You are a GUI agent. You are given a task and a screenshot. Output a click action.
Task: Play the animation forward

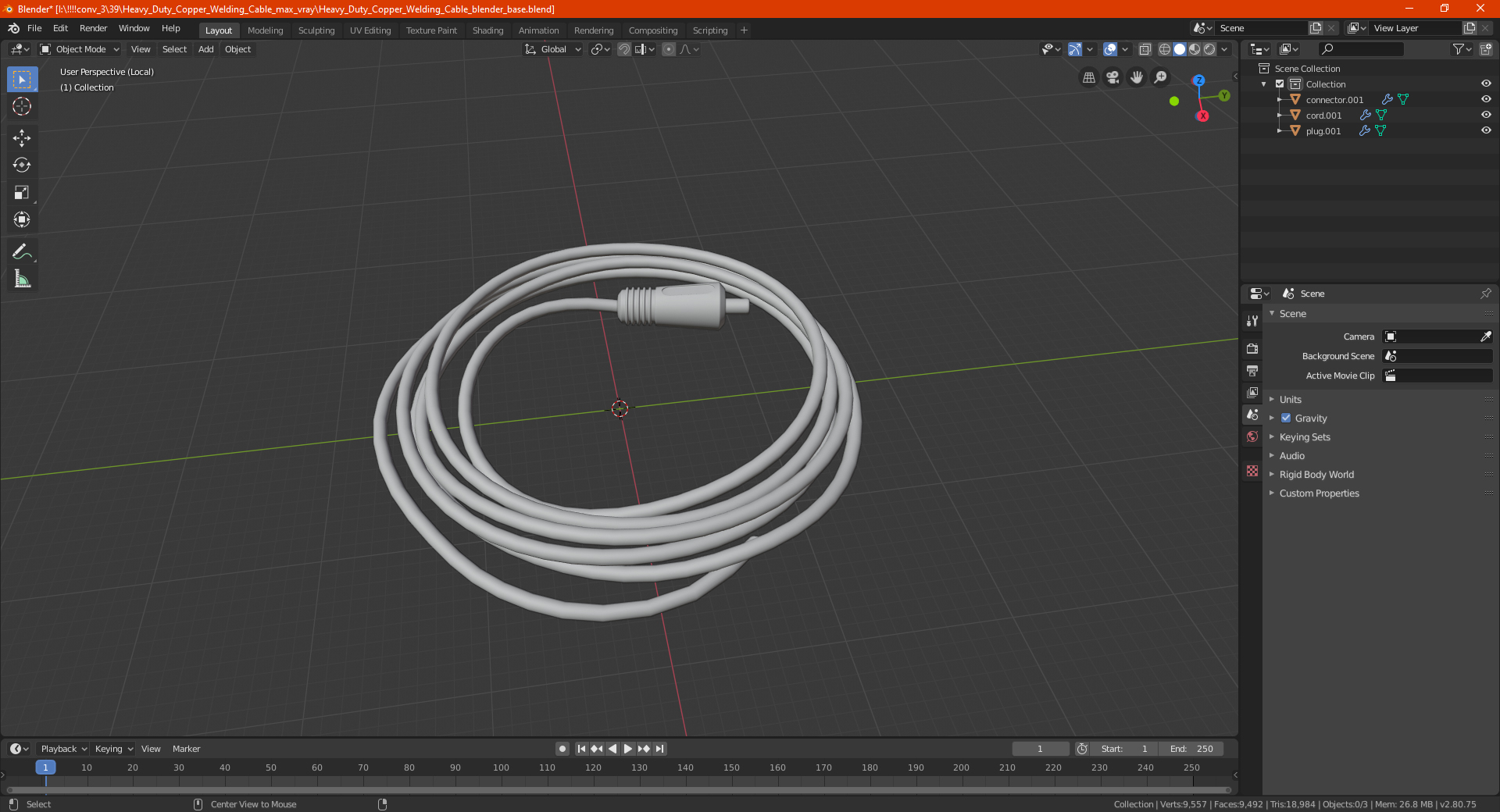click(628, 749)
